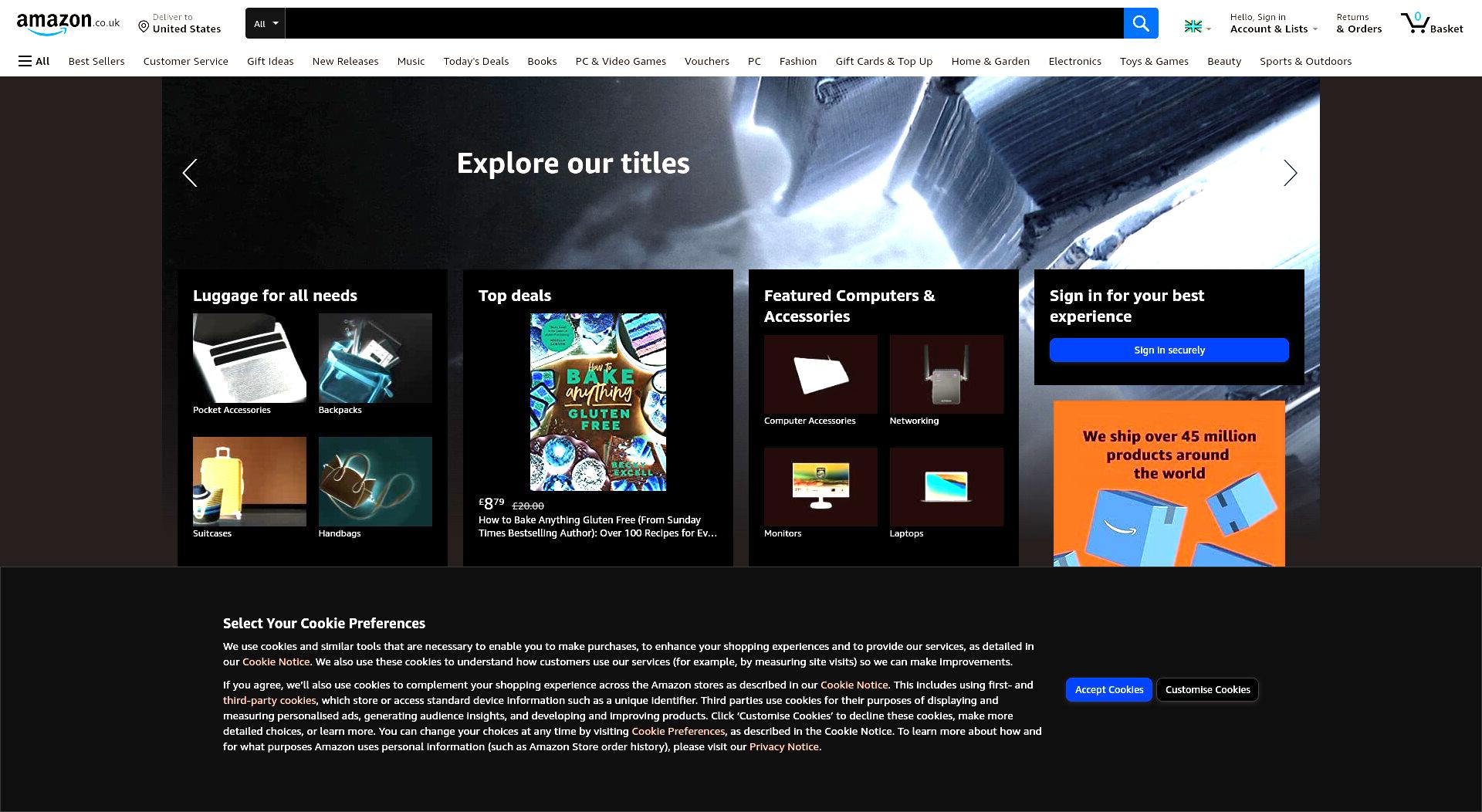1482x812 pixels.
Task: Click the search text field
Action: coord(704,23)
